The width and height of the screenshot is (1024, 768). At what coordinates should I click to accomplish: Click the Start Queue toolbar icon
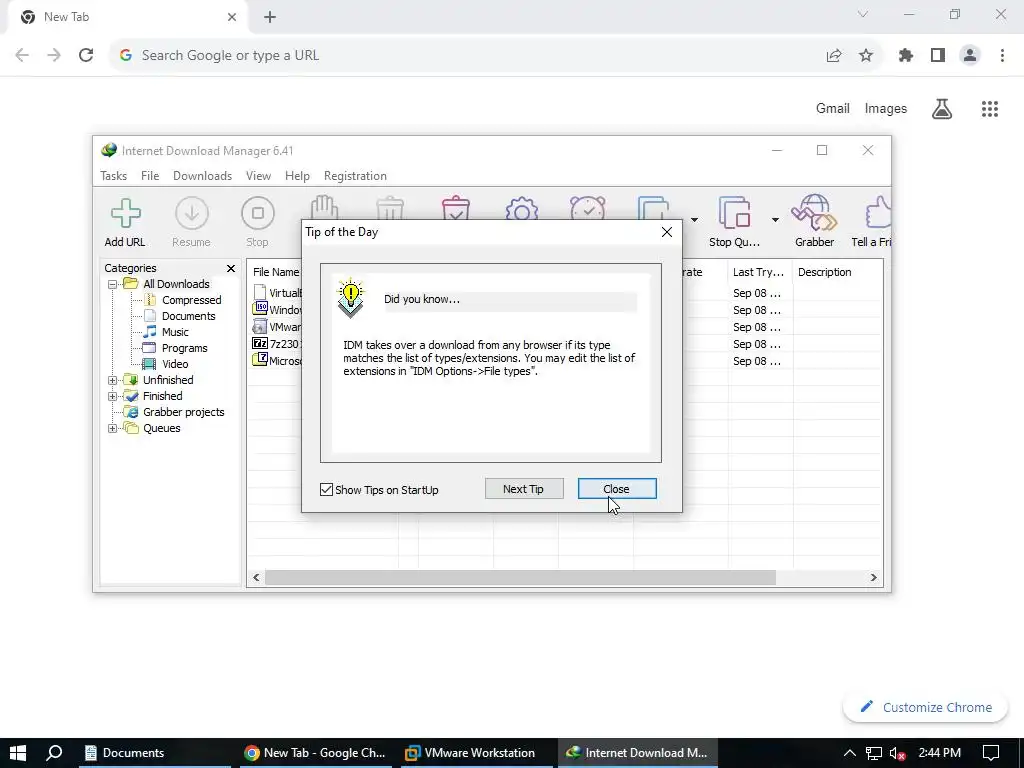(654, 208)
